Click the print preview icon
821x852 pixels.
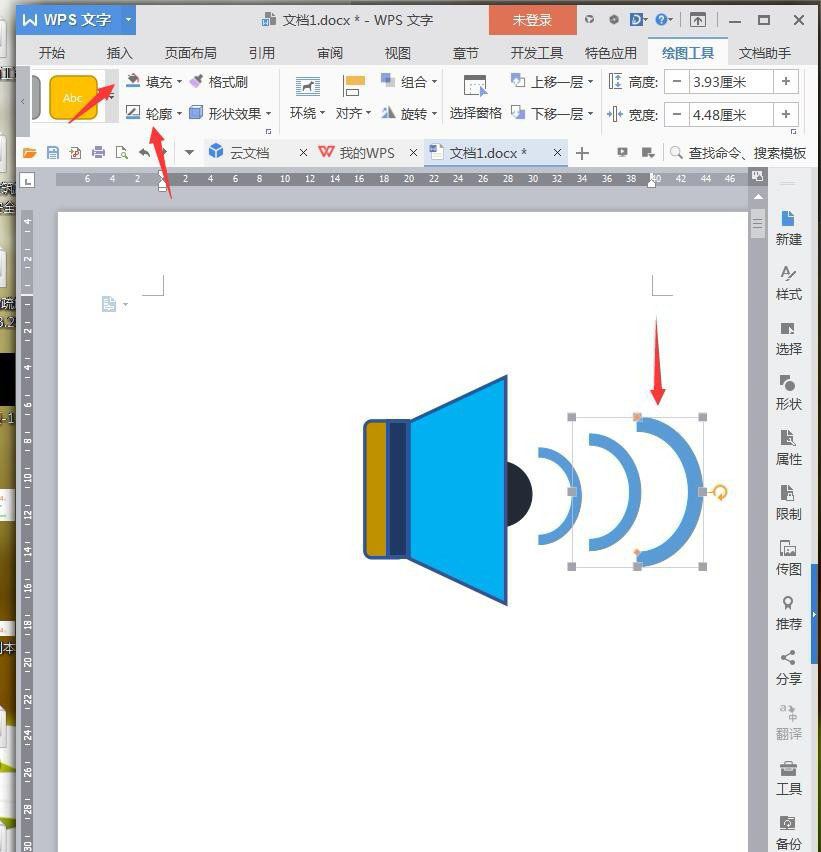122,153
